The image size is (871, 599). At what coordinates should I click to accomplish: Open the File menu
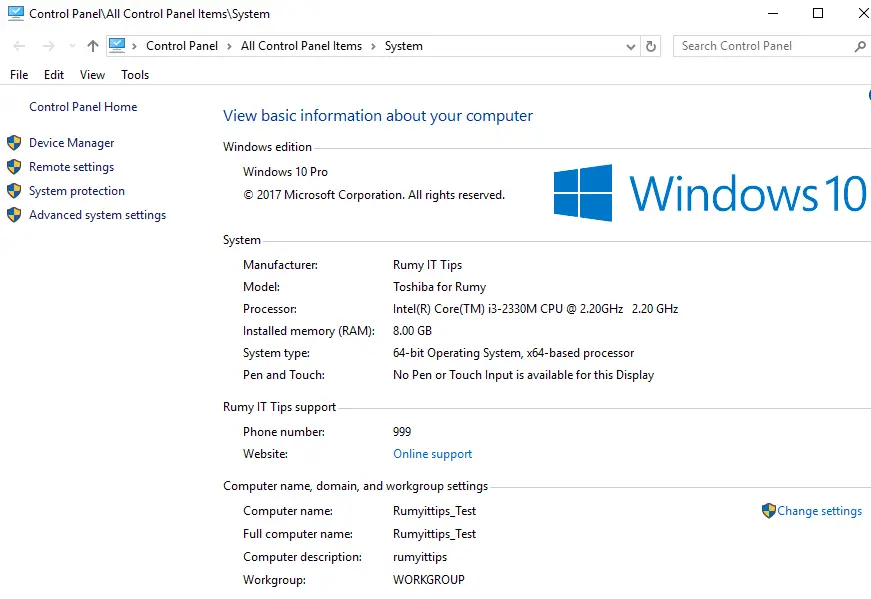point(19,75)
